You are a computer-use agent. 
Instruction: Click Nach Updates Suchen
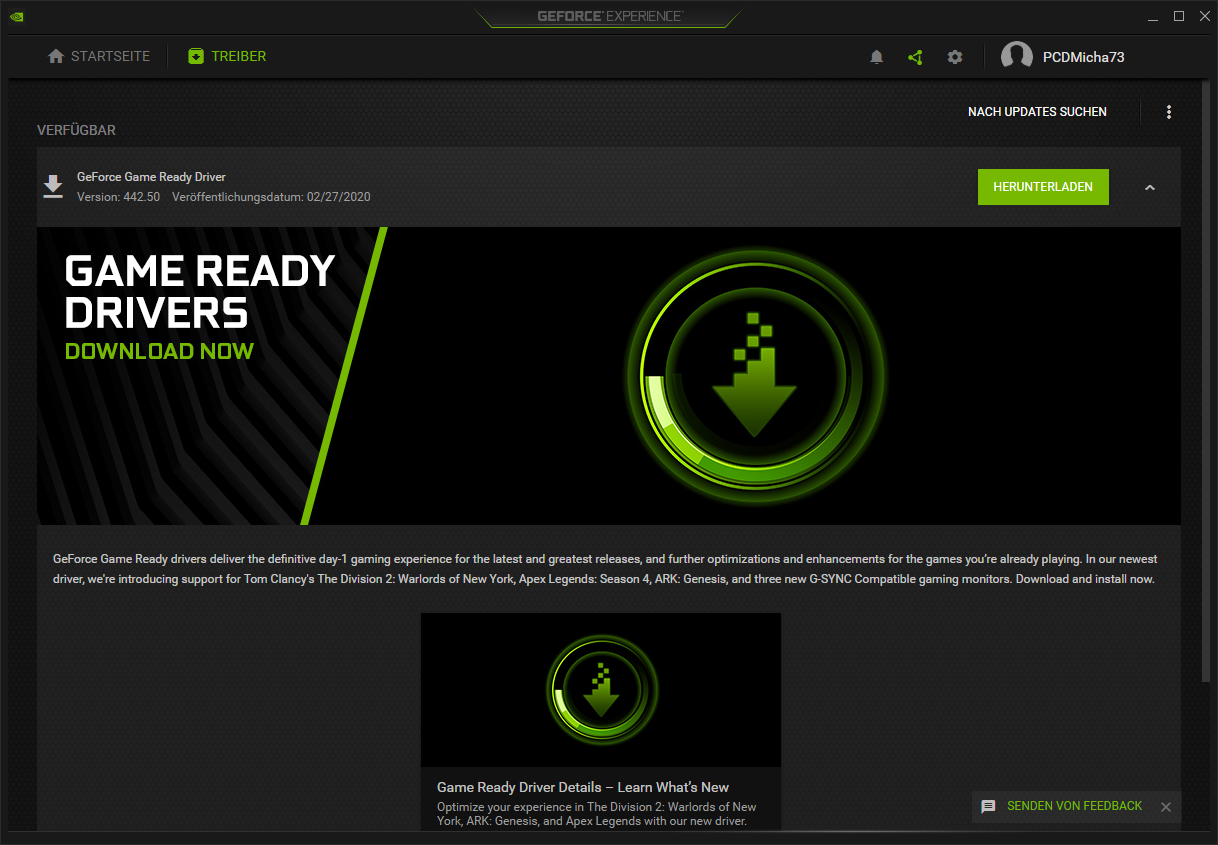click(1037, 112)
